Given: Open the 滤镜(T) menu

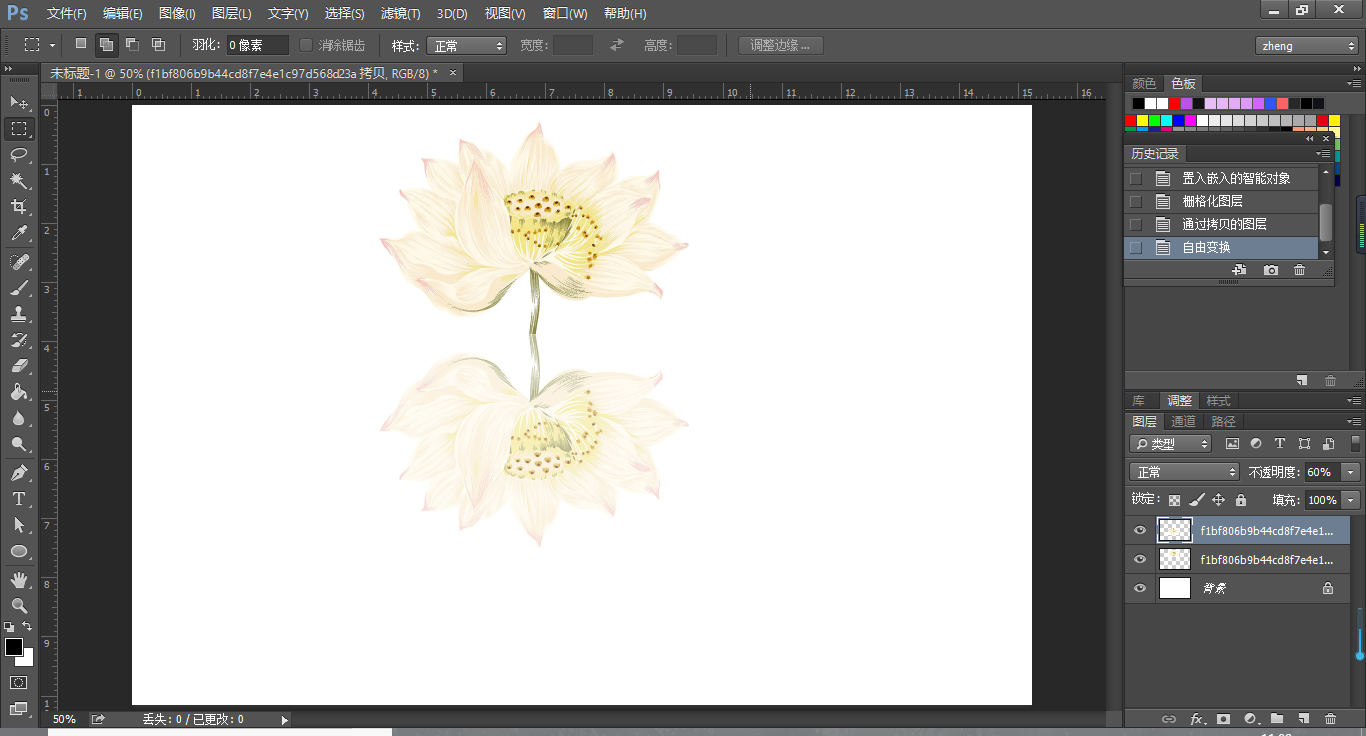Looking at the screenshot, I should pyautogui.click(x=400, y=14).
